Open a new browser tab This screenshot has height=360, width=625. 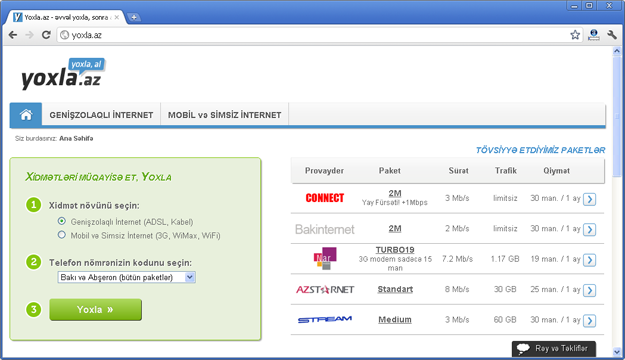click(134, 17)
